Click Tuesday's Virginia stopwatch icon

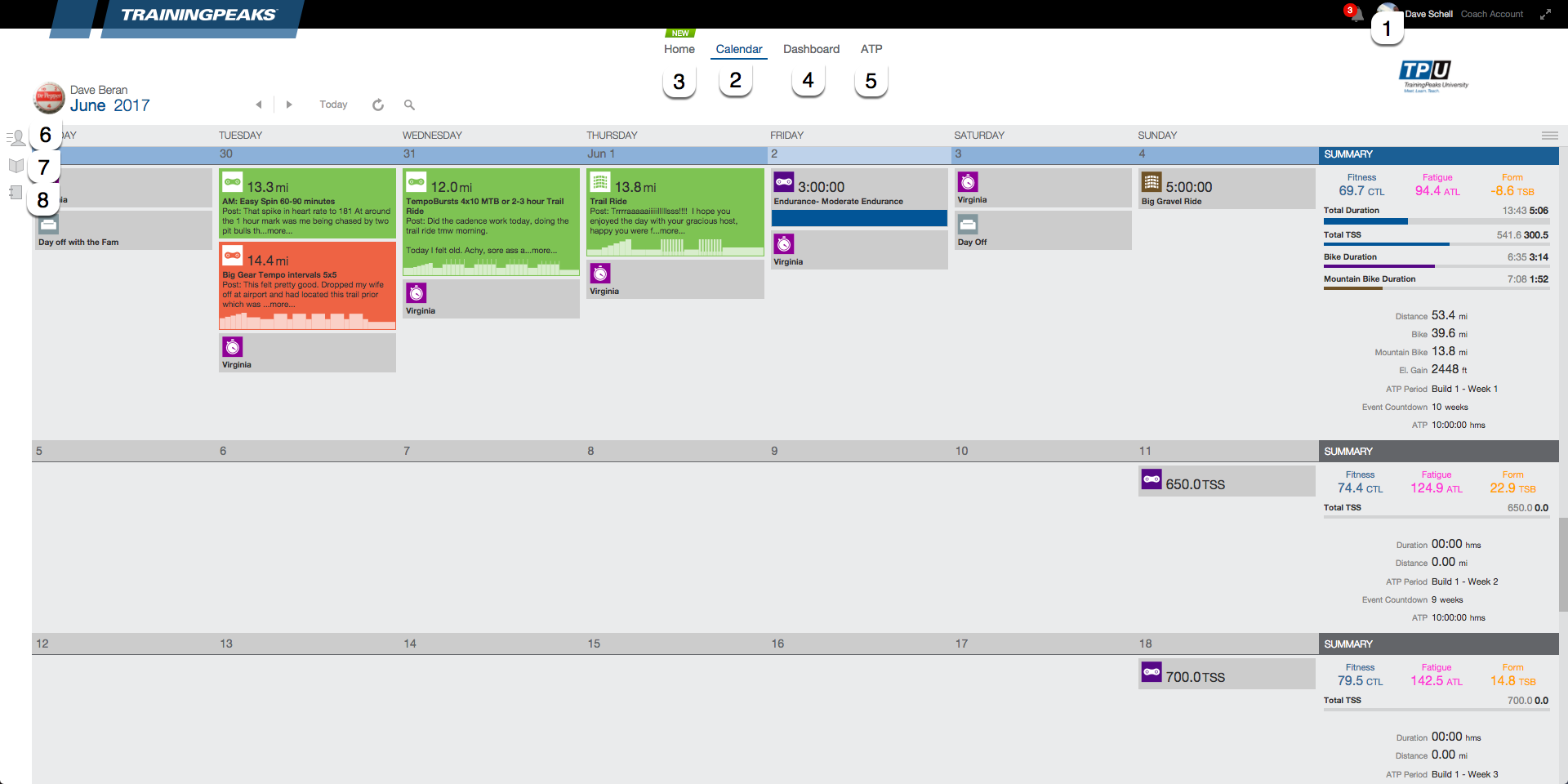point(233,346)
